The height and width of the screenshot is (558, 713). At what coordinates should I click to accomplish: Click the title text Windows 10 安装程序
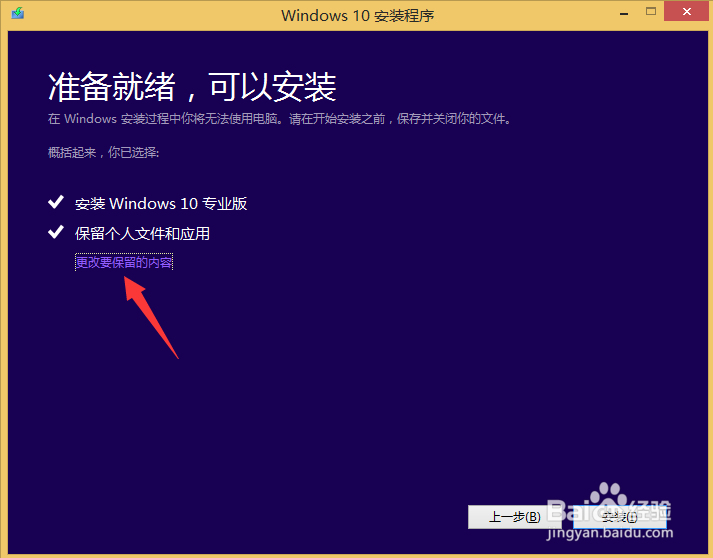pos(357,15)
